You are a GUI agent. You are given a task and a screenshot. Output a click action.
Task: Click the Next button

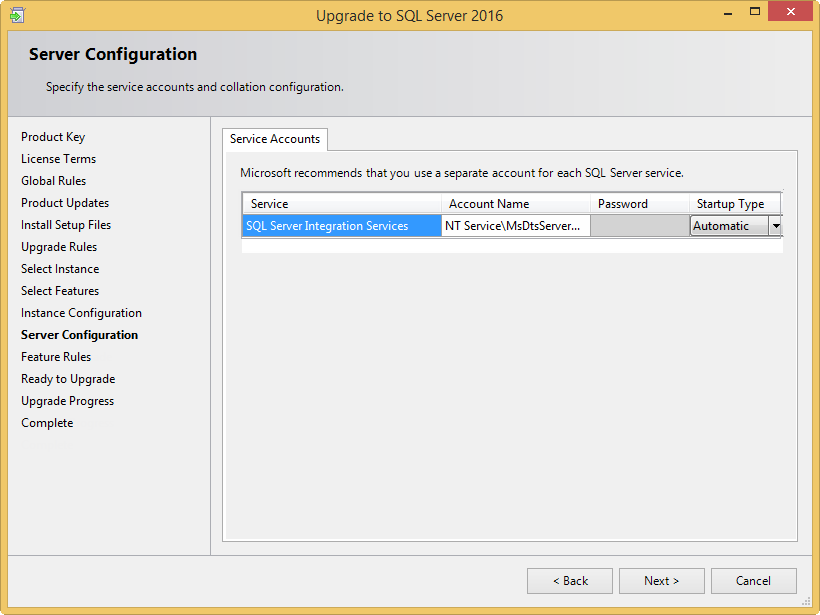662,581
